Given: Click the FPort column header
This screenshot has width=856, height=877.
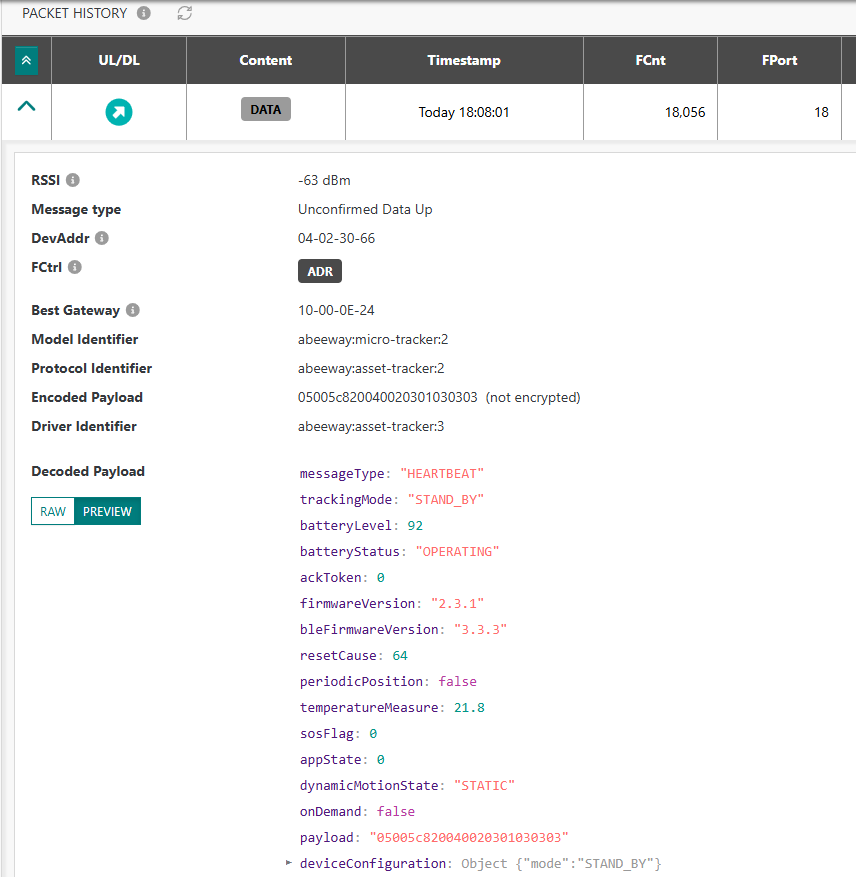Looking at the screenshot, I should (x=779, y=60).
